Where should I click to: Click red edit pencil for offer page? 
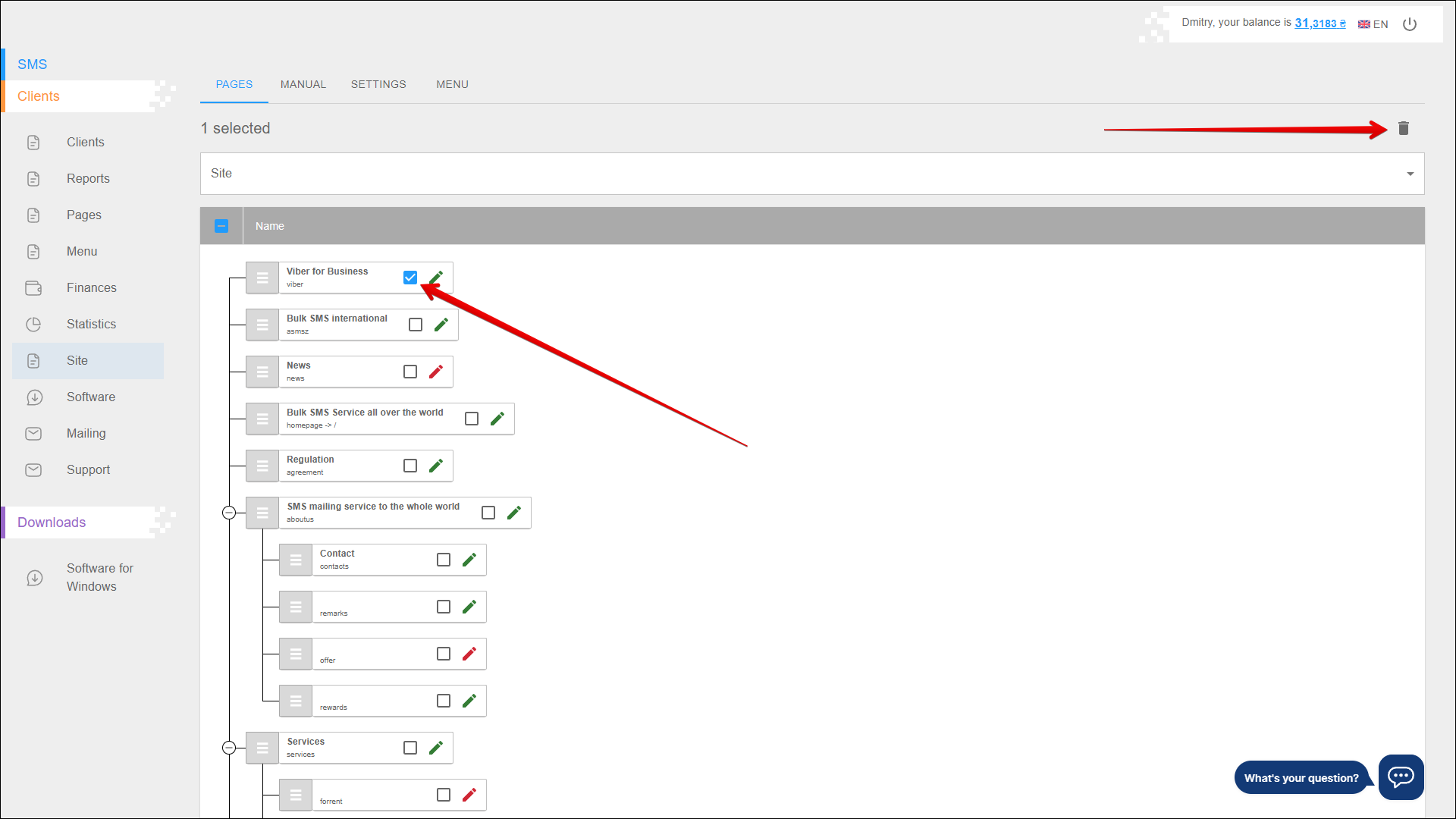coord(469,654)
